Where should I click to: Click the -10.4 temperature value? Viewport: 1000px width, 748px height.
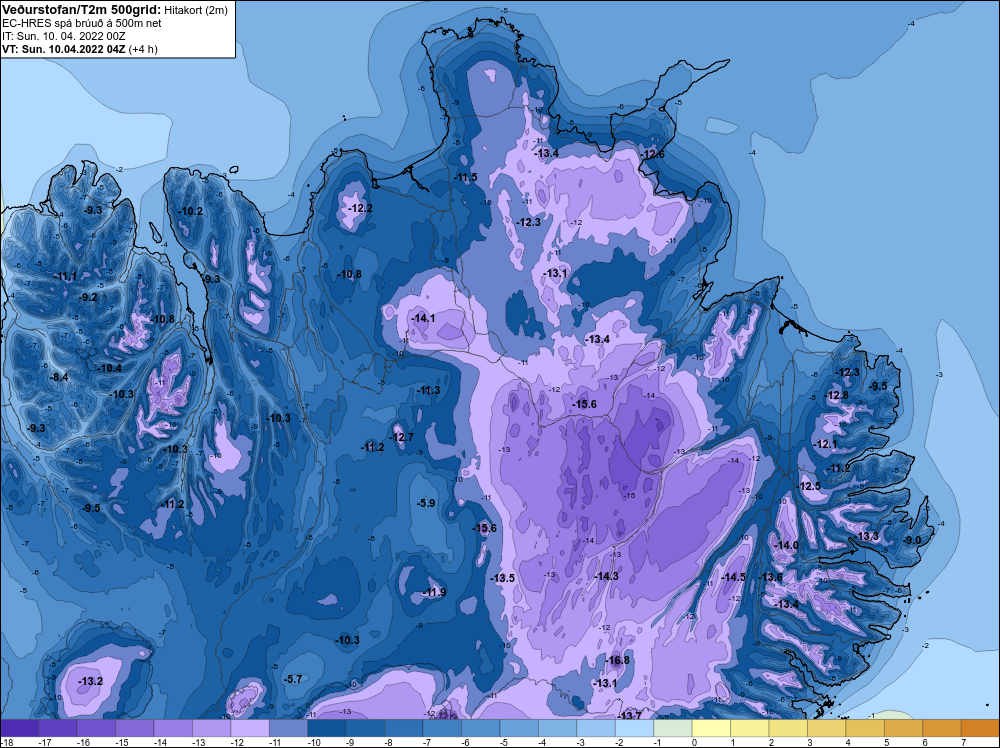coord(109,368)
